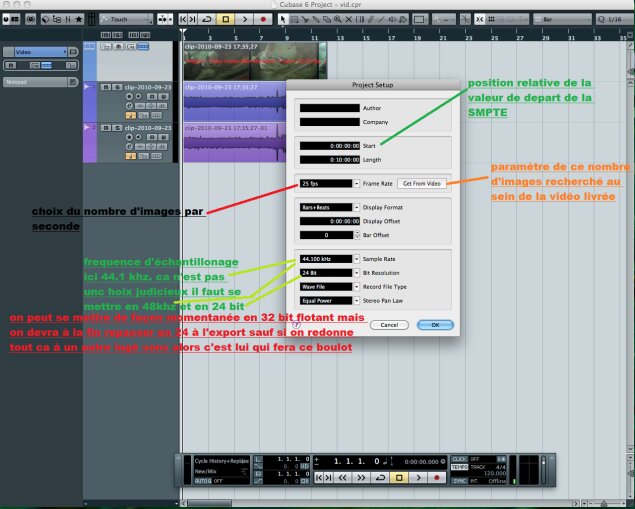This screenshot has width=635, height=509.
Task: Click Get From Video button
Action: [422, 183]
